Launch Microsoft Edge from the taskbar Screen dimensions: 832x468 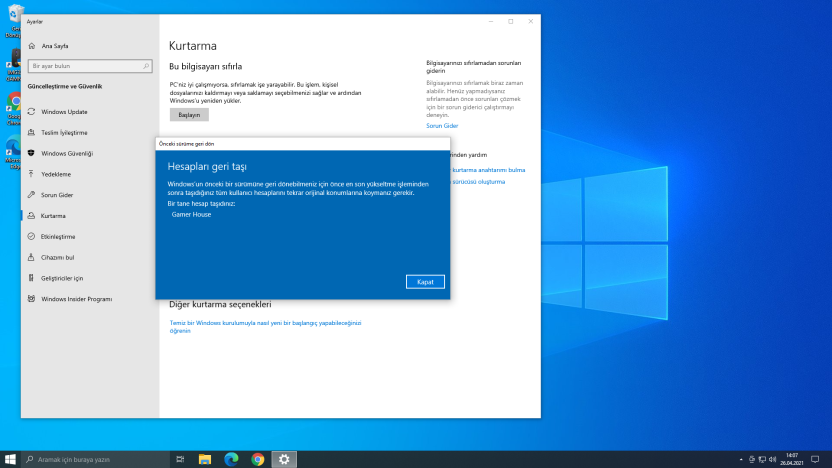pos(231,460)
